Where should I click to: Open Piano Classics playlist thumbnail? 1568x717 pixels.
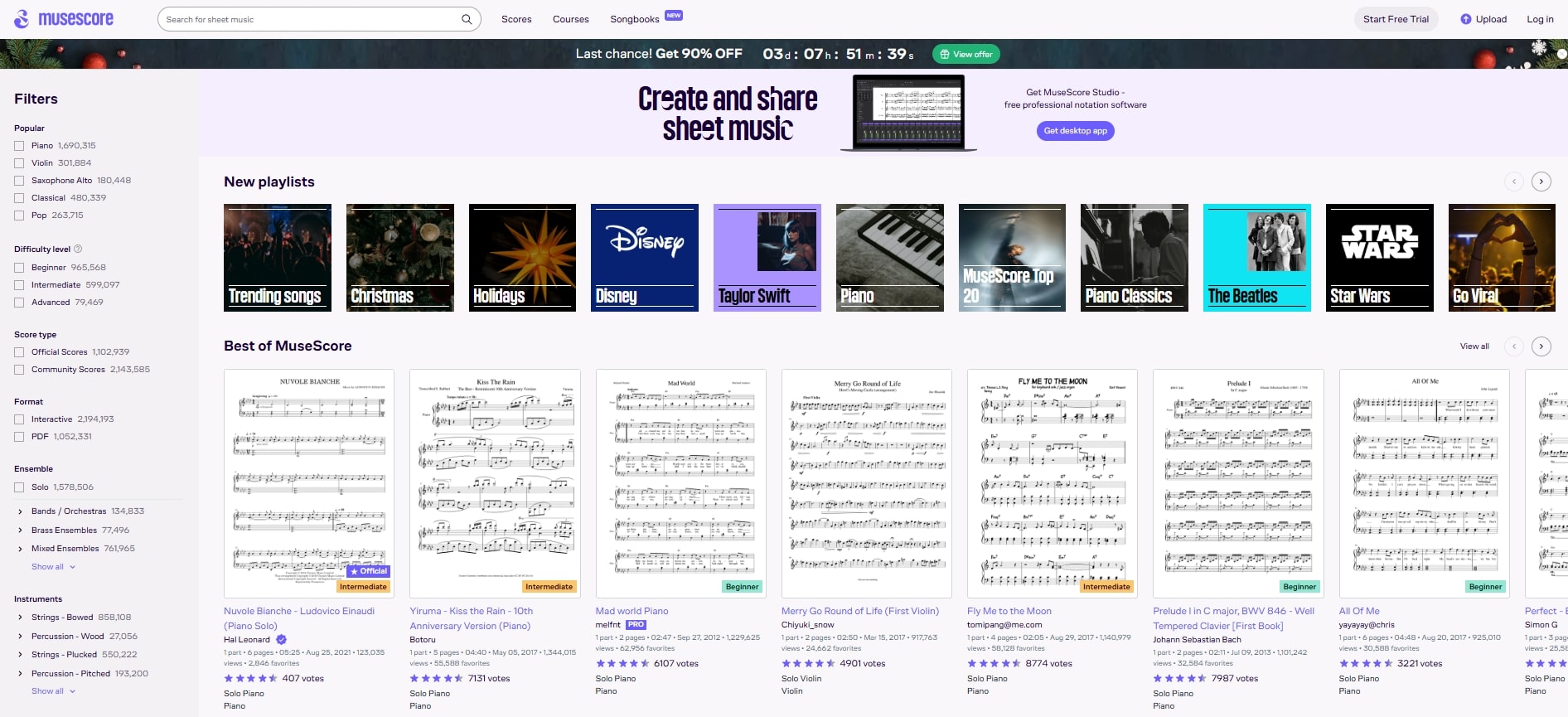1135,258
